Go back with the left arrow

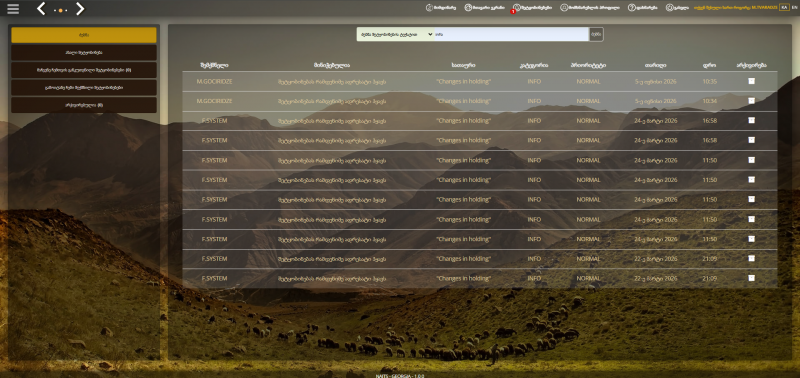pyautogui.click(x=41, y=8)
